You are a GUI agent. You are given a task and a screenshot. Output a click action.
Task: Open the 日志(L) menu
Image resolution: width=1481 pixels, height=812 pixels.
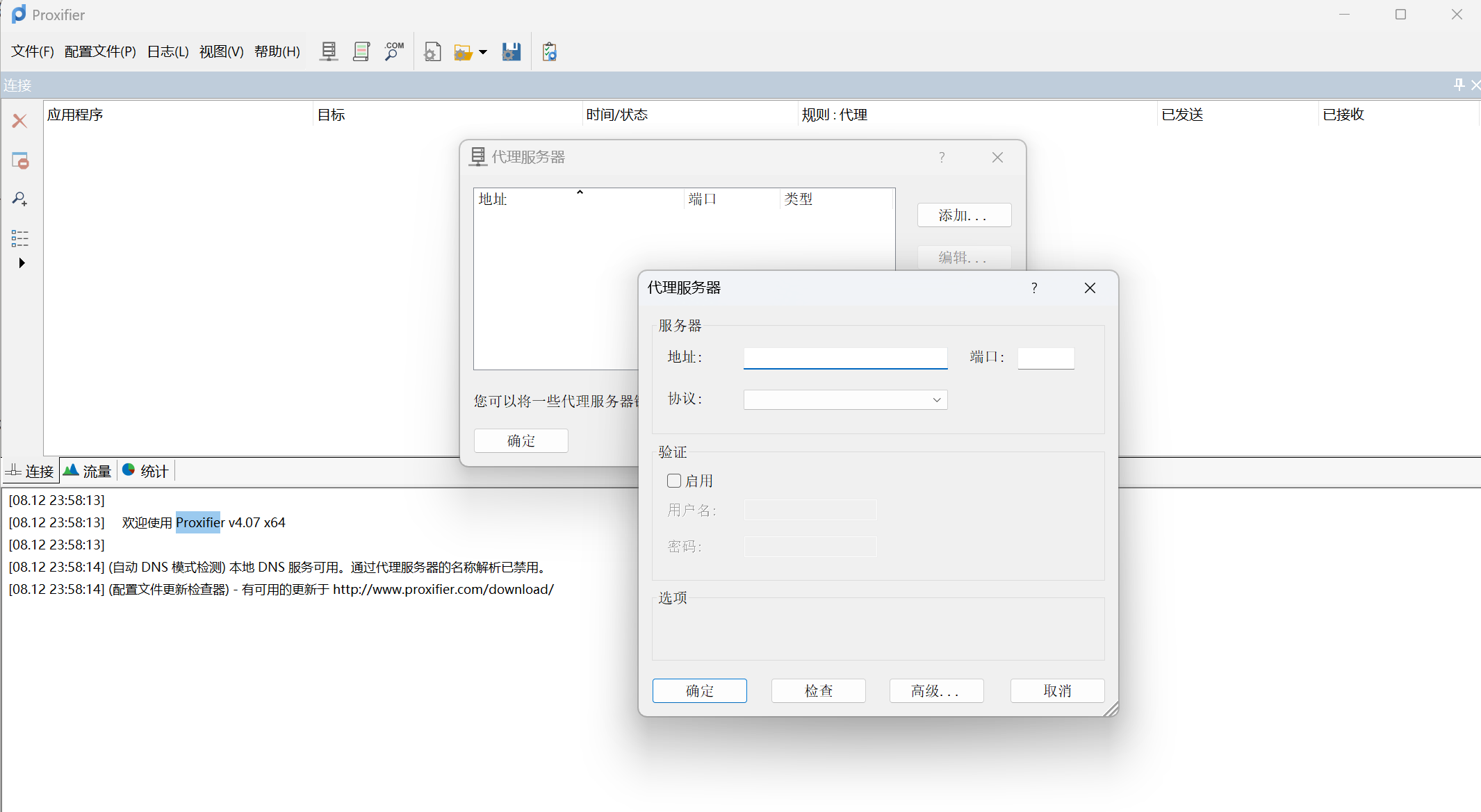pos(168,51)
